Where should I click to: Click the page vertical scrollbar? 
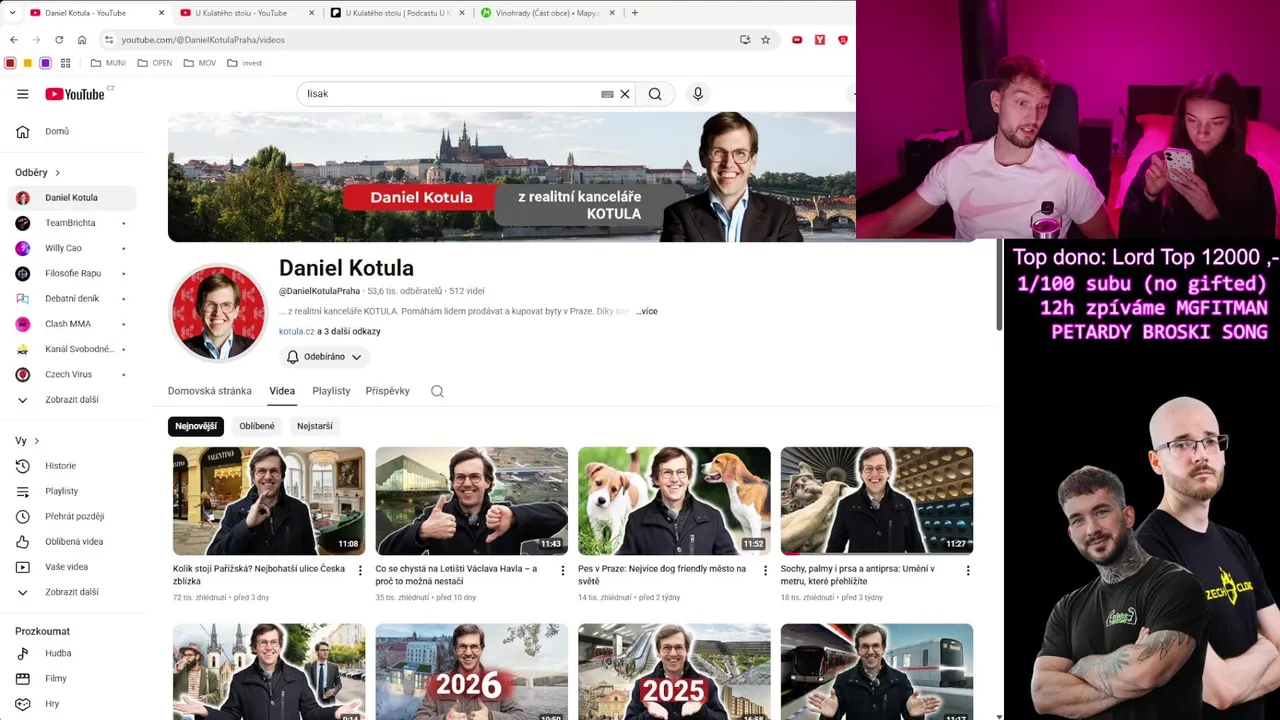pos(999,285)
